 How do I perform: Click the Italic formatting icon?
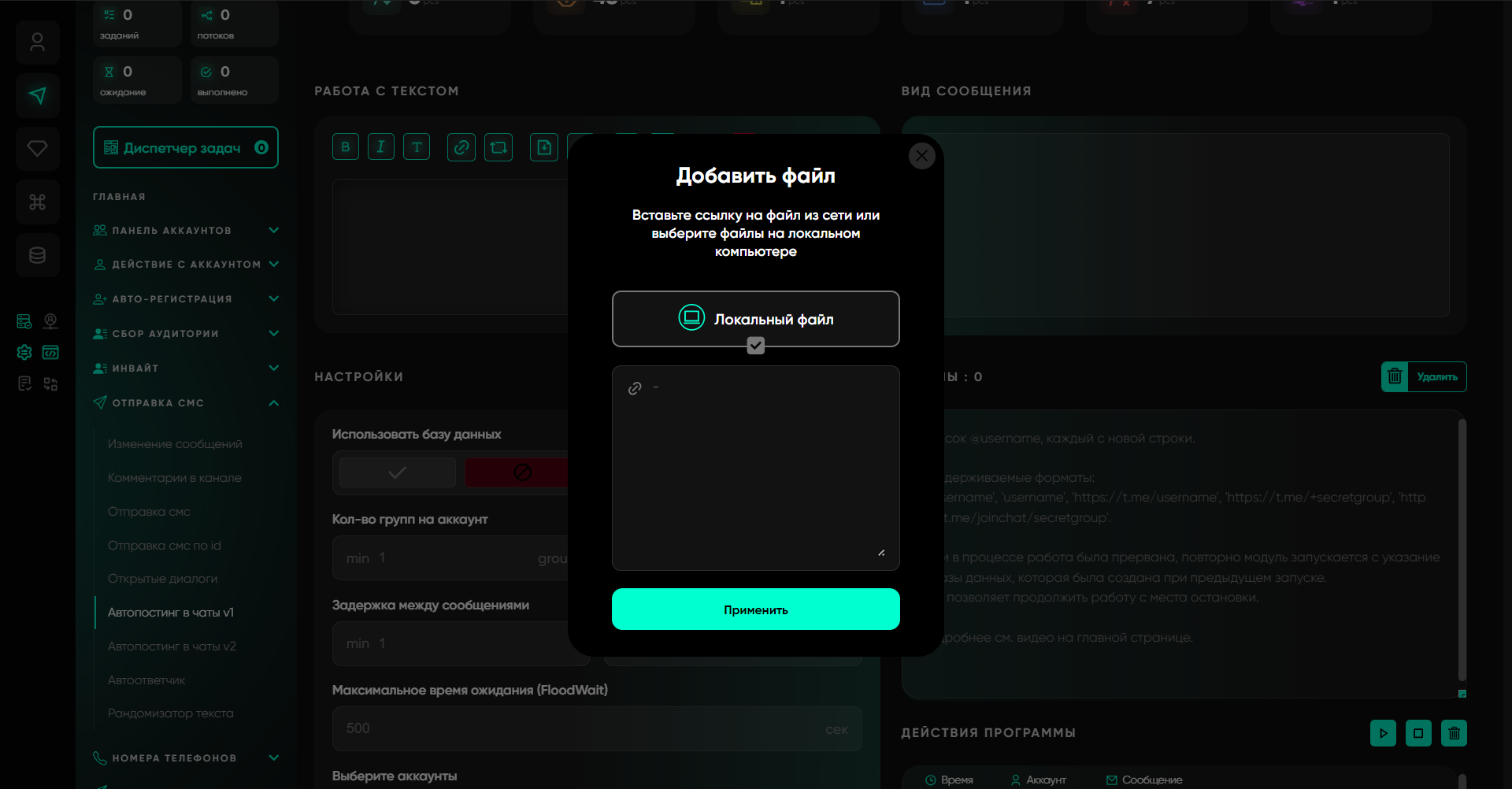(381, 147)
